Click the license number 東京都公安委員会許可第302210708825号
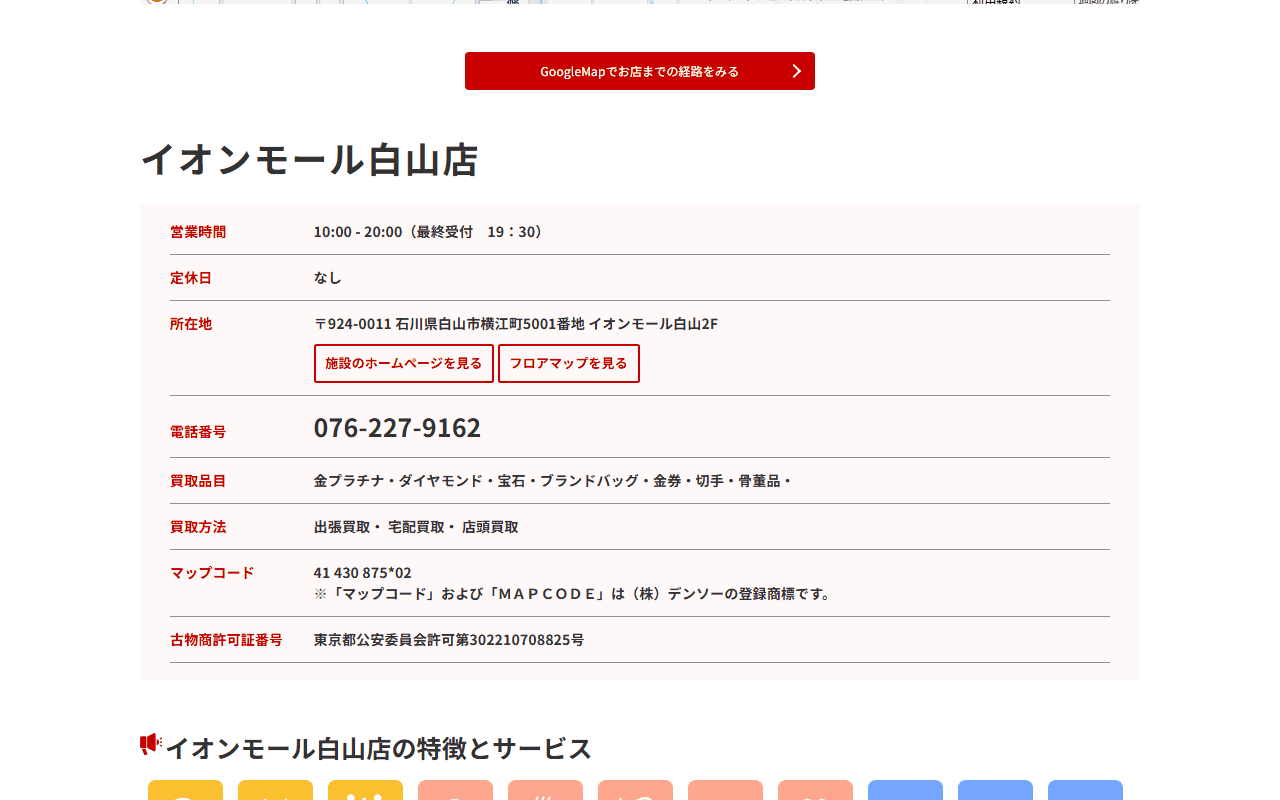This screenshot has height=800, width=1280. (449, 640)
